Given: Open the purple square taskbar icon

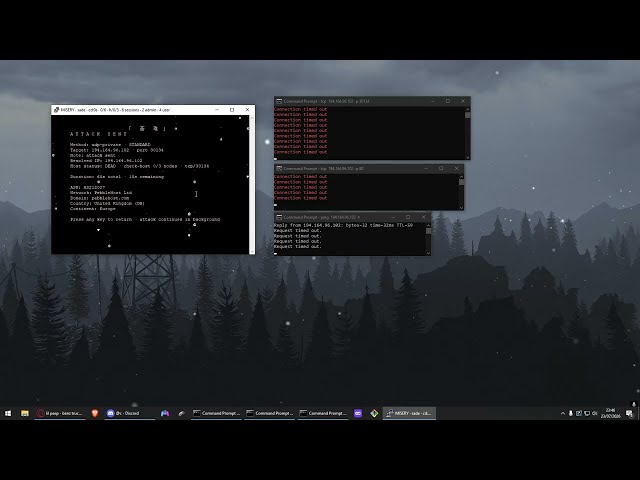Looking at the screenshot, I should tap(358, 413).
